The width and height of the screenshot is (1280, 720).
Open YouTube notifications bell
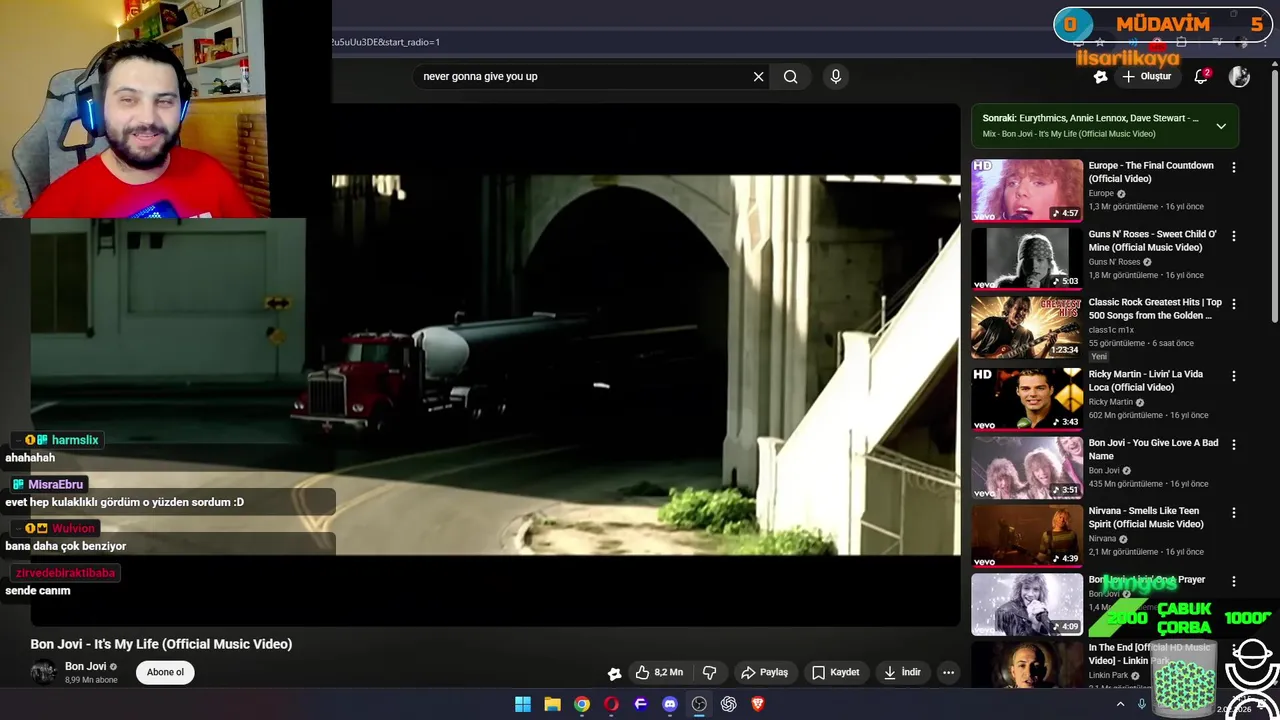[x=1201, y=76]
